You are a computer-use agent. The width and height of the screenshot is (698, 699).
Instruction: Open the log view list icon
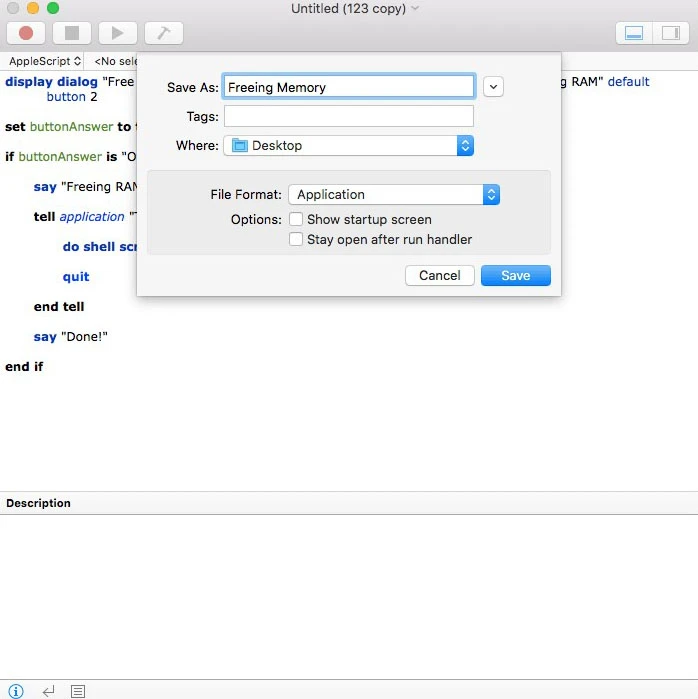pyautogui.click(x=78, y=691)
